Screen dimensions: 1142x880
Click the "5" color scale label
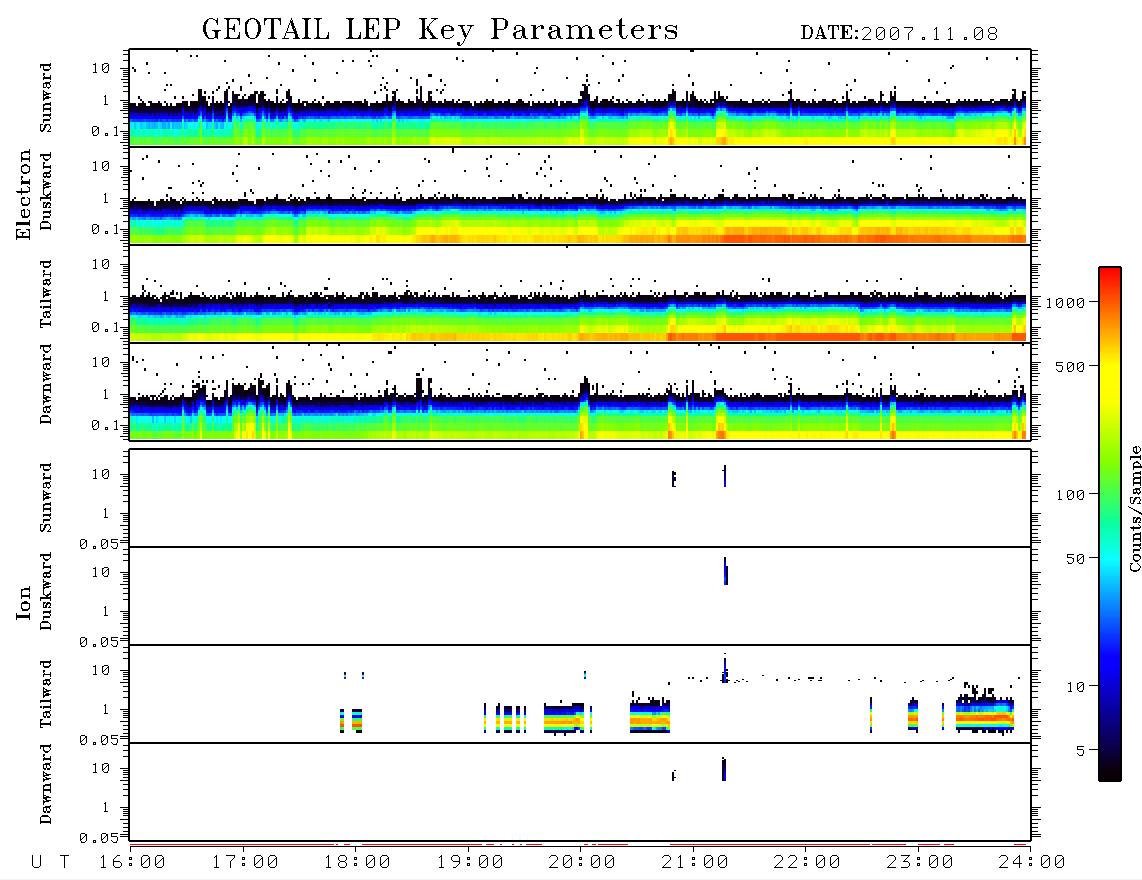(1080, 751)
